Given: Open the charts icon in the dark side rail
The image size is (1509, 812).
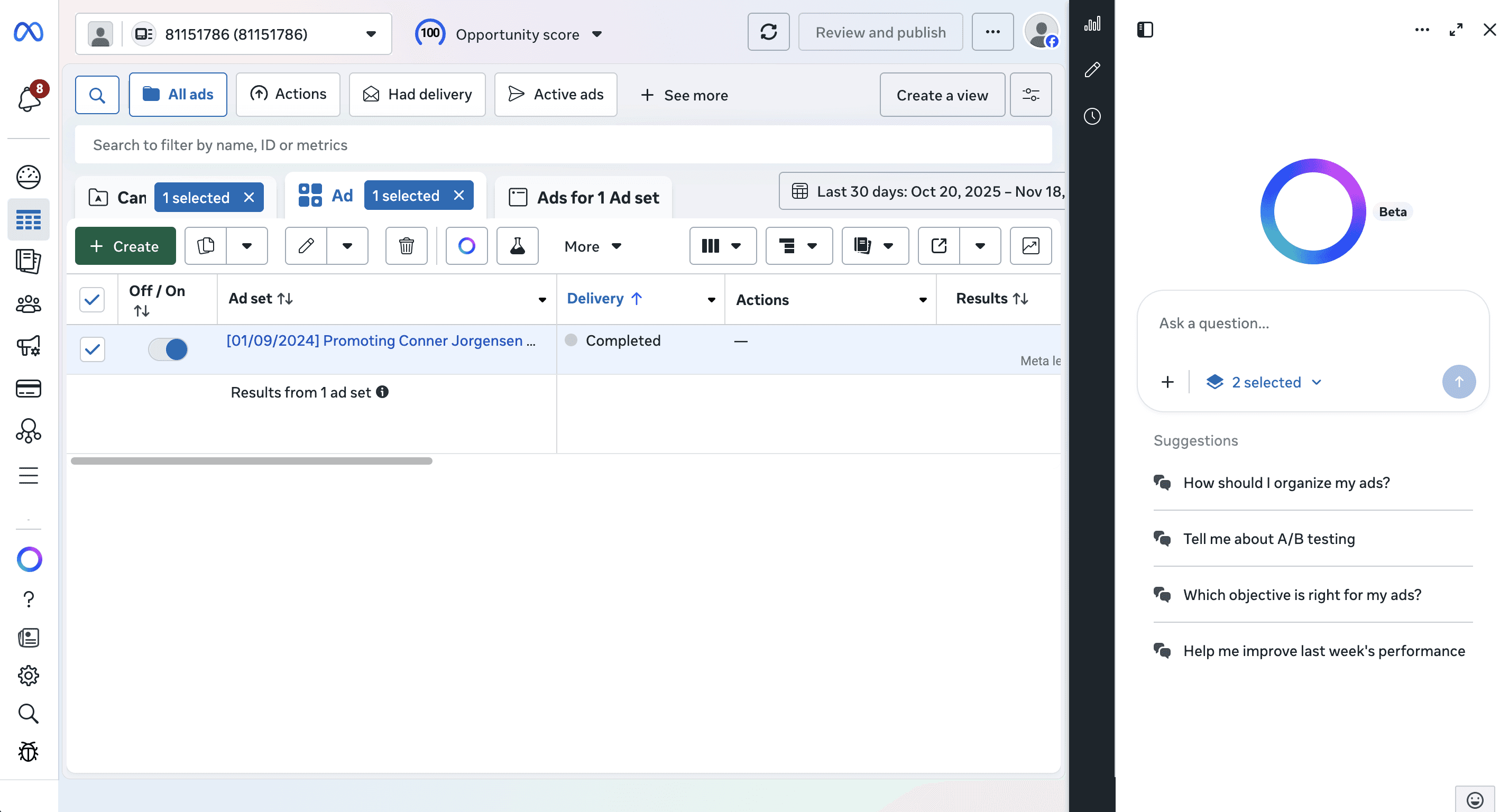Looking at the screenshot, I should coord(1092,24).
